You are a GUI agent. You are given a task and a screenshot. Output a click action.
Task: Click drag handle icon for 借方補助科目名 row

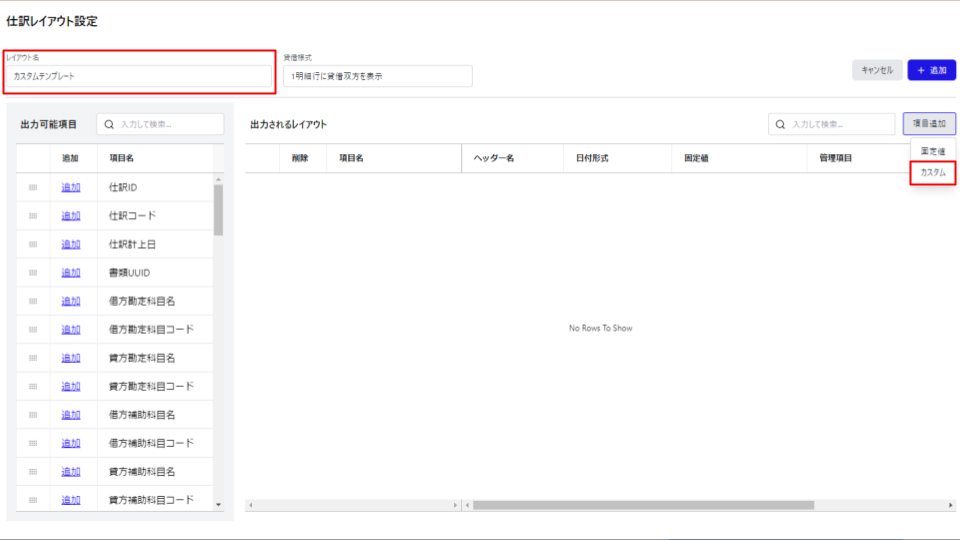(x=33, y=415)
